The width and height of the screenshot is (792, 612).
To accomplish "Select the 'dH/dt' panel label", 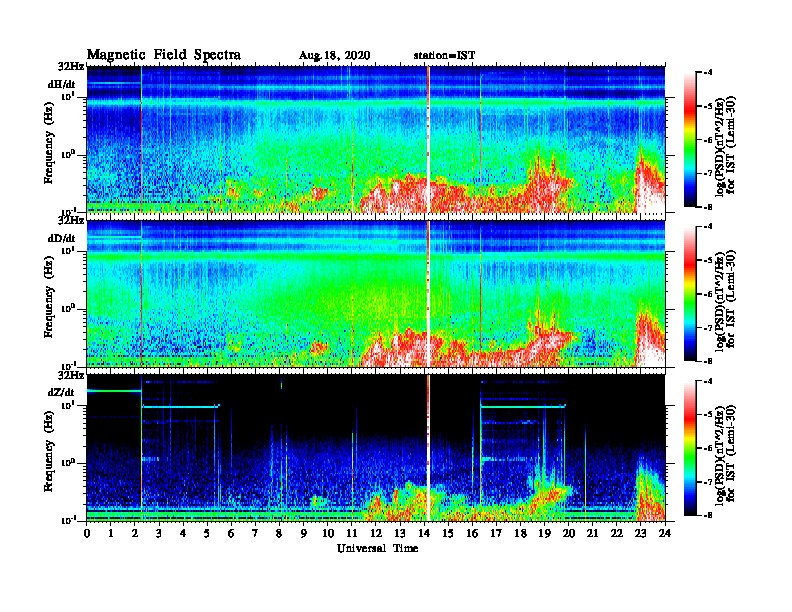I will tap(62, 85).
